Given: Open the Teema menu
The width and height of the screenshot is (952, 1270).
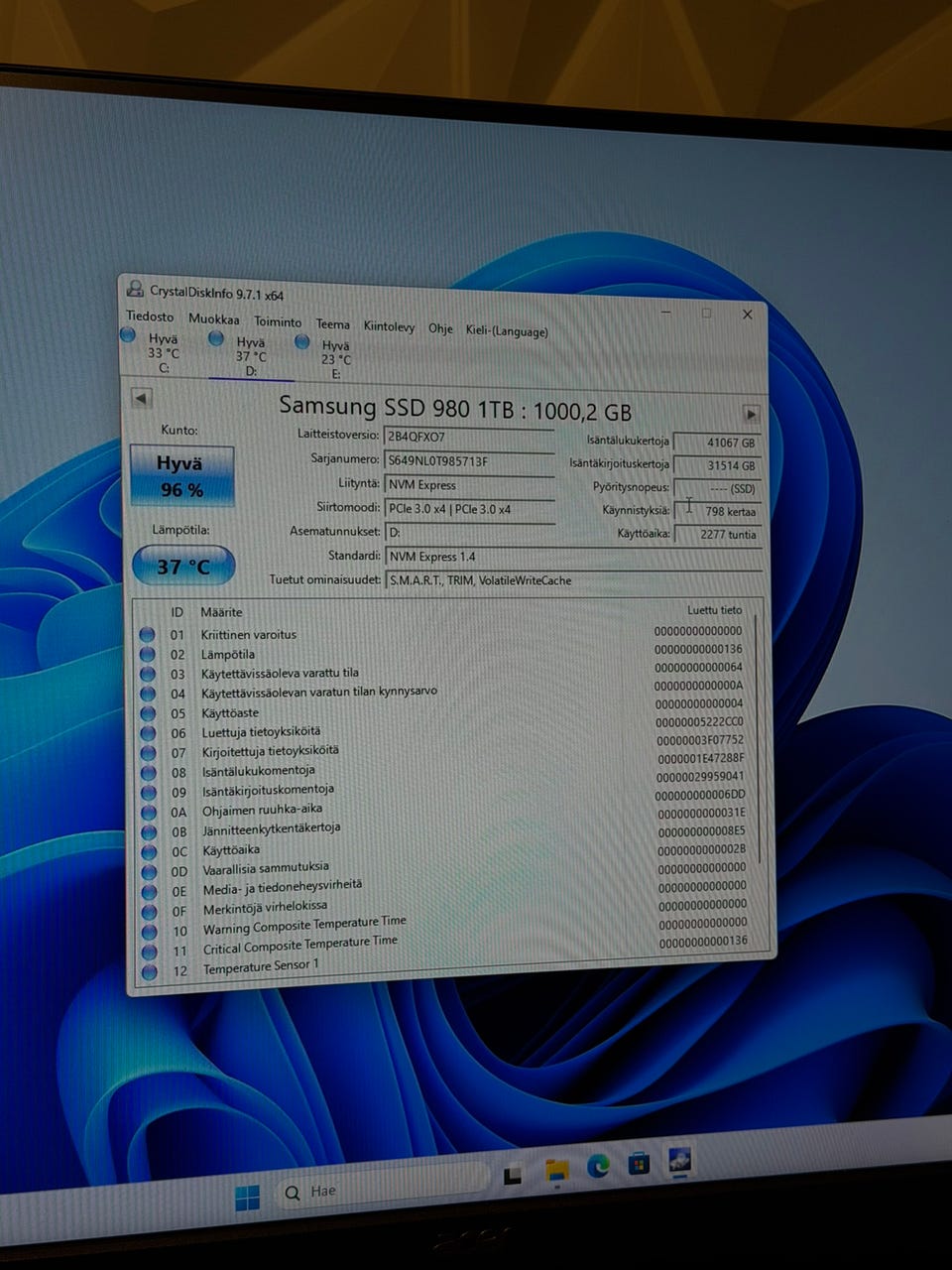Looking at the screenshot, I should click(333, 324).
